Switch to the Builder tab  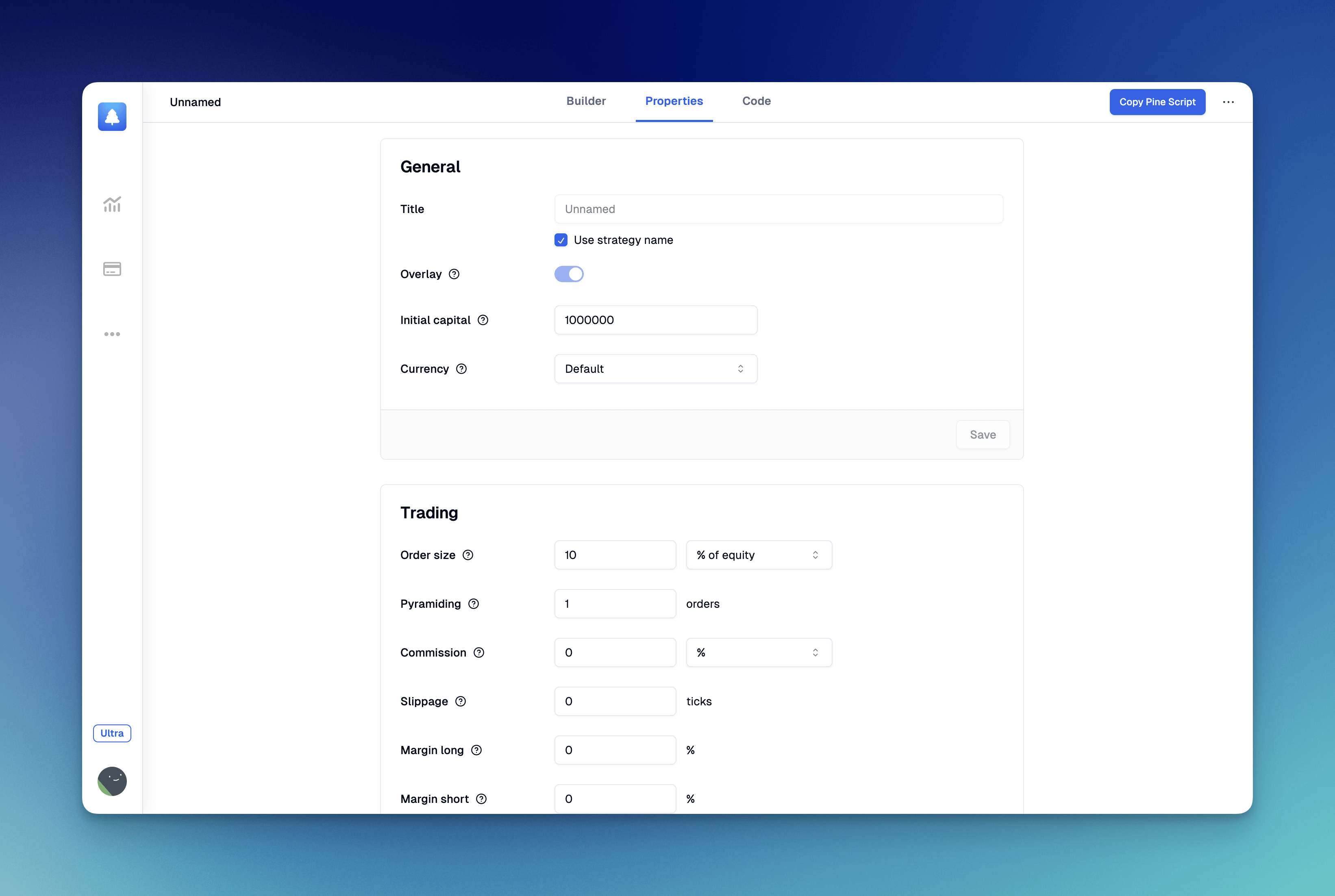[586, 100]
